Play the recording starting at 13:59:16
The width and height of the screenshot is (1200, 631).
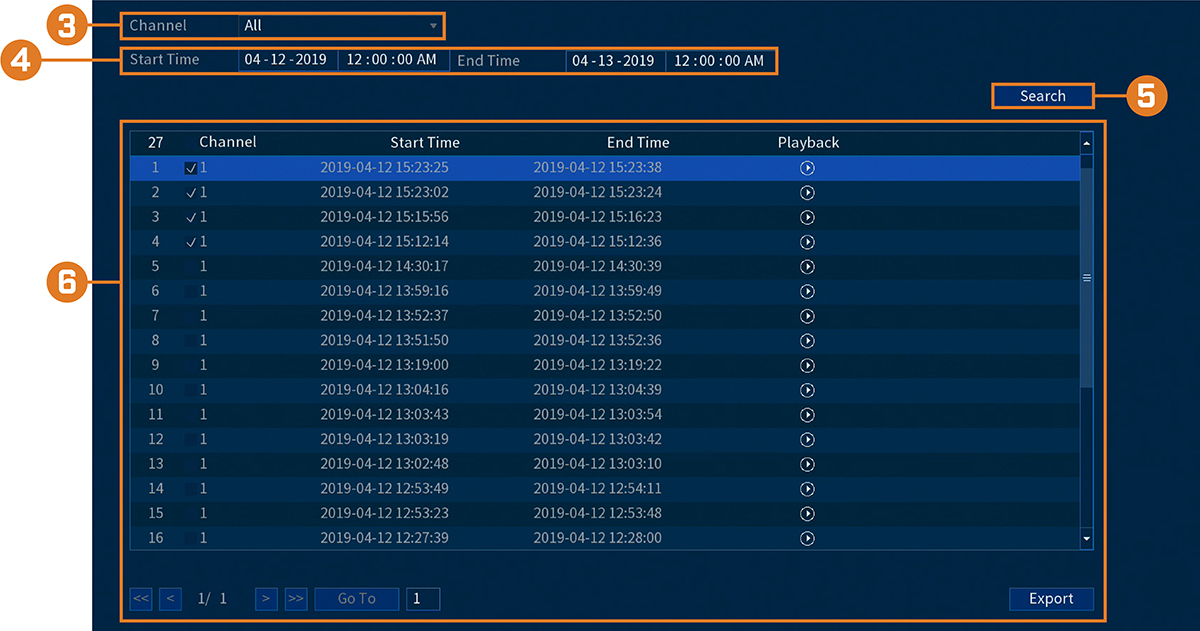click(x=807, y=291)
